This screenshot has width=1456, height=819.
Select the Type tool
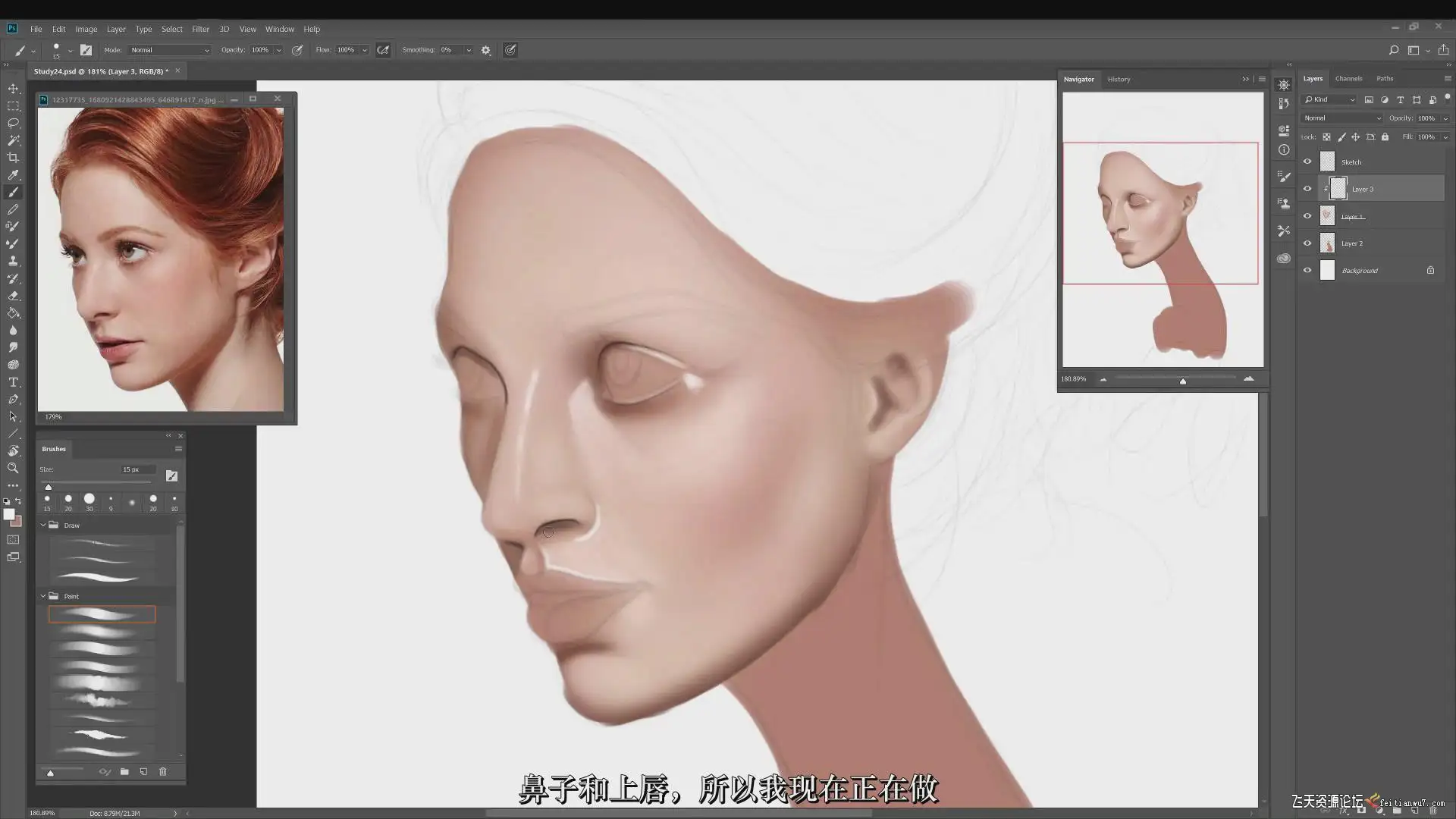(13, 382)
